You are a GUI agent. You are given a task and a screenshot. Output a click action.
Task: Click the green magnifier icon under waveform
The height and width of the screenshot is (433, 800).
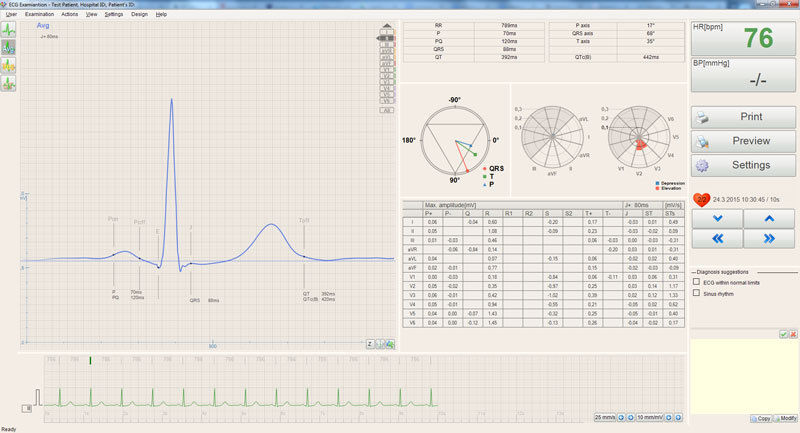(390, 344)
